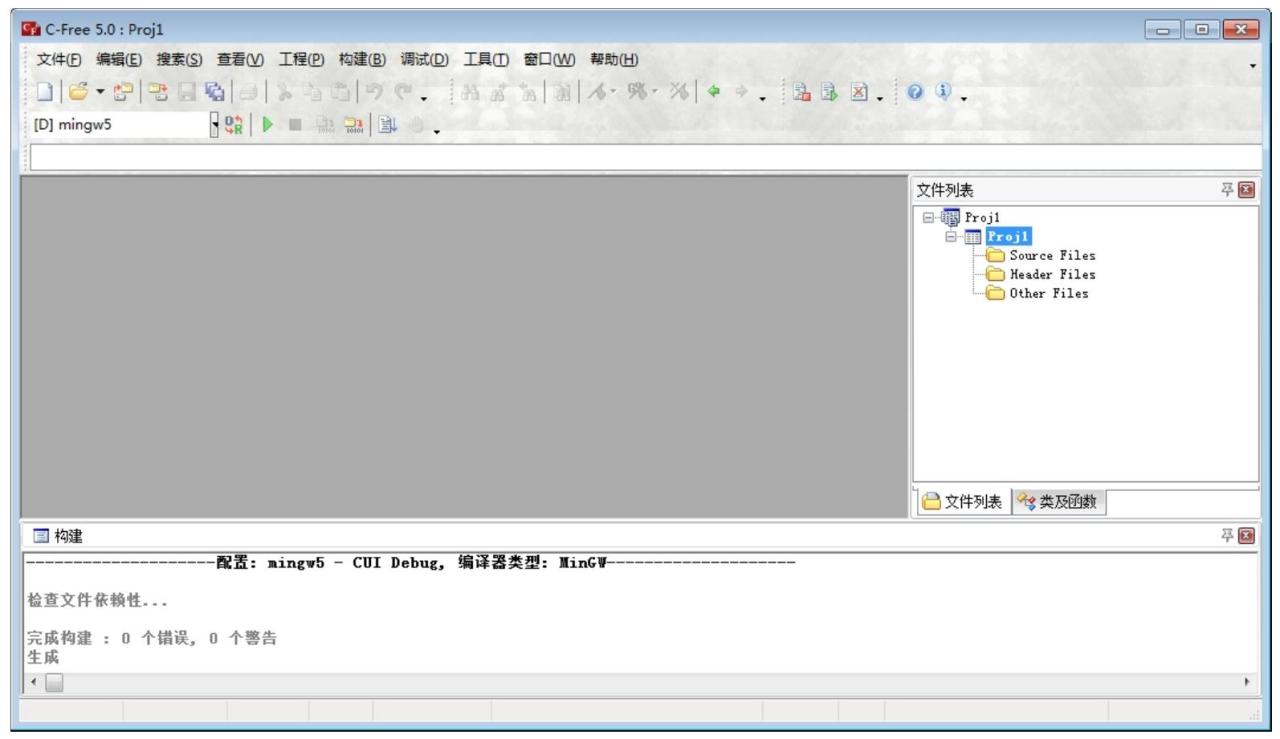This screenshot has width=1280, height=739.
Task: Open the 帮助(H) menu
Action: pos(614,59)
